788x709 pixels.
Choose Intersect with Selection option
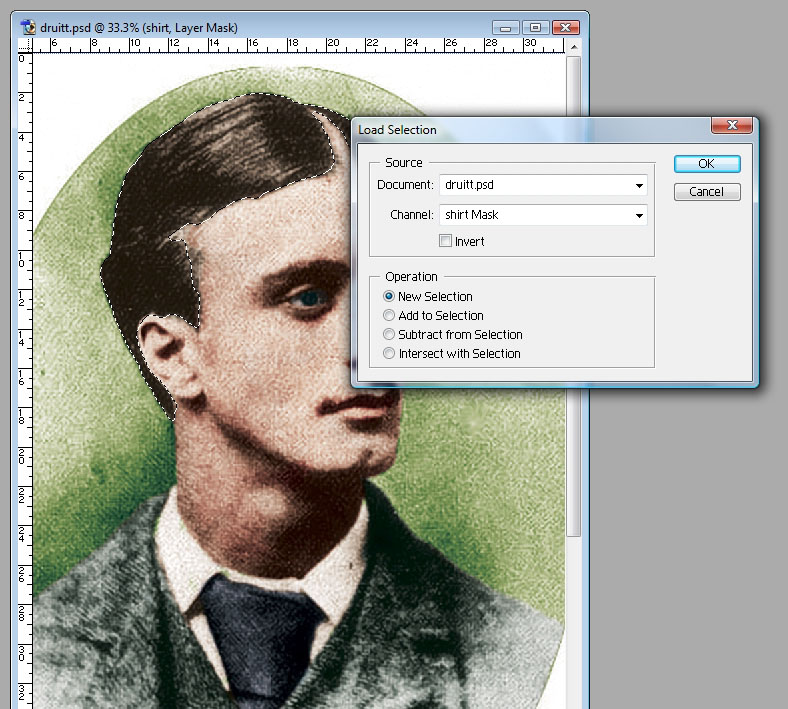click(x=390, y=353)
